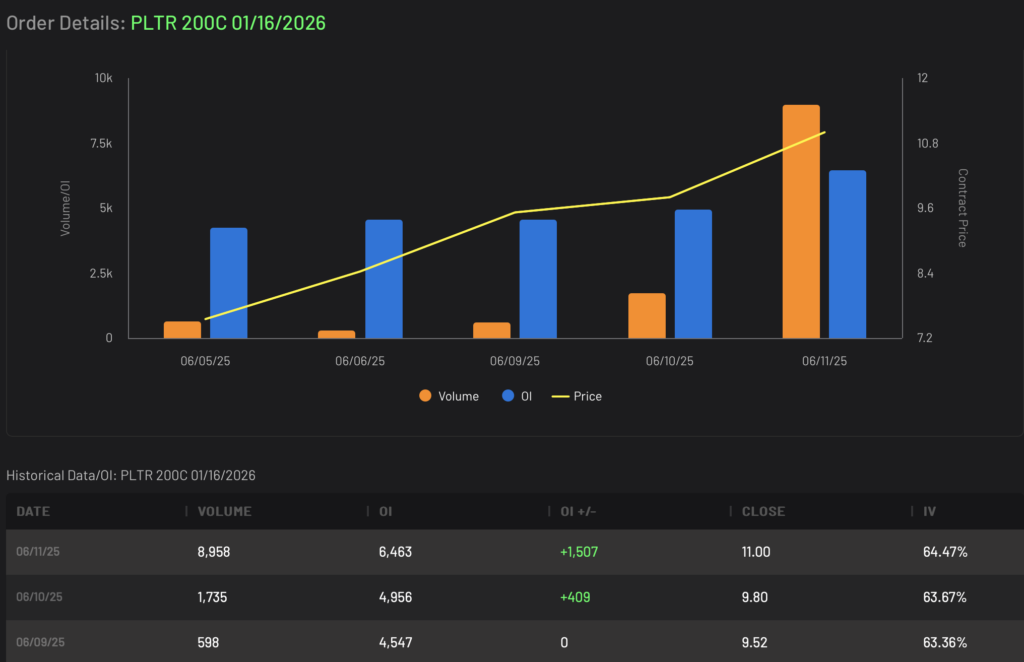Click the orange Volume legend dot
Viewport: 1024px width, 662px height.
[x=425, y=396]
